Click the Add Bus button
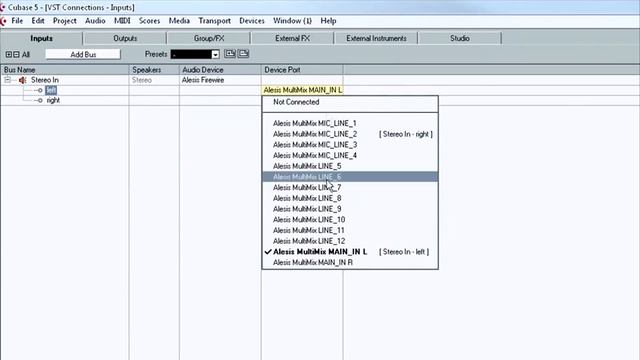 [83, 54]
